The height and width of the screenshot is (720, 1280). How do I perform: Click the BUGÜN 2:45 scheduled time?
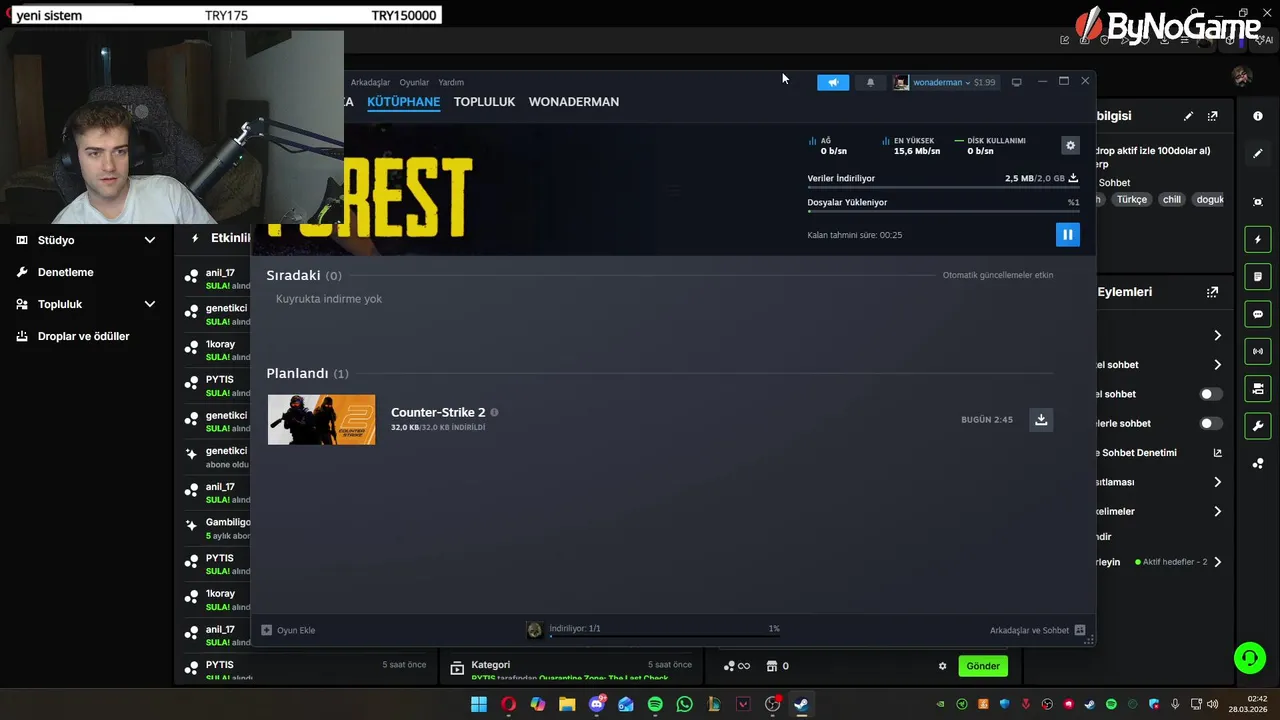point(987,420)
